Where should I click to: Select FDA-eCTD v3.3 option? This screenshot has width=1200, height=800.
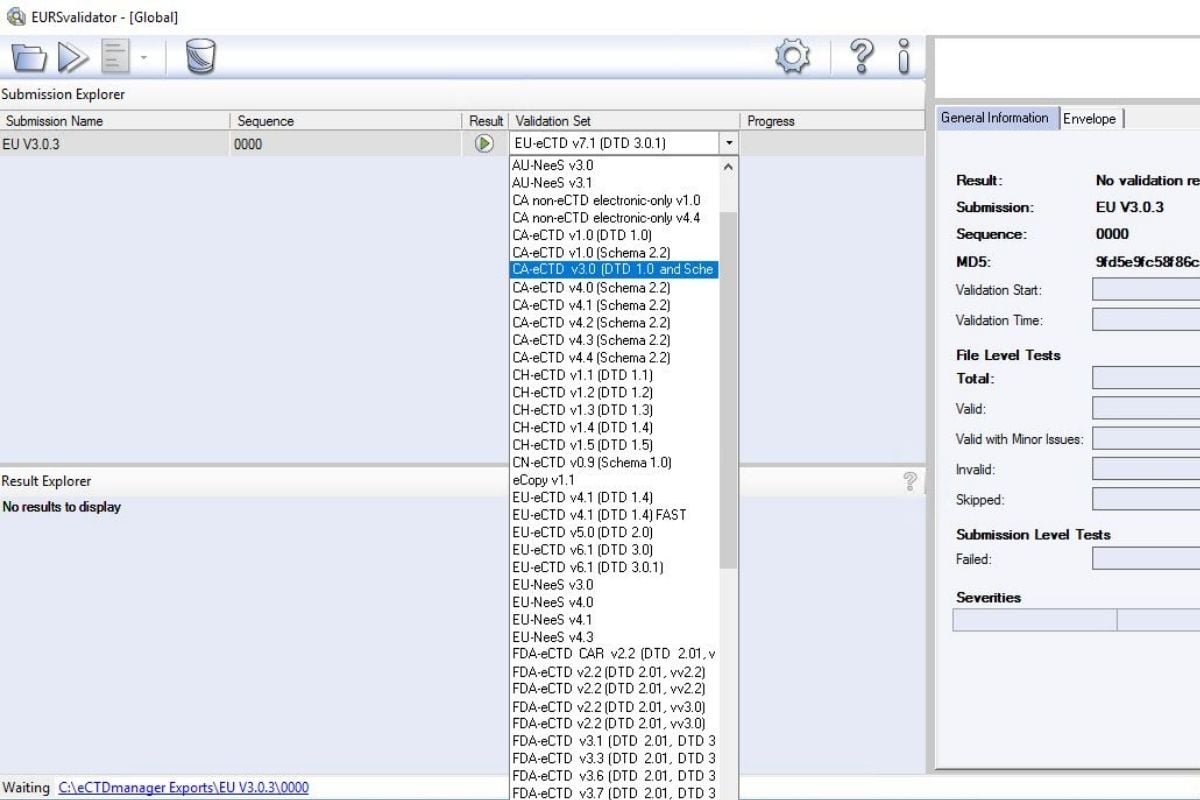614,758
